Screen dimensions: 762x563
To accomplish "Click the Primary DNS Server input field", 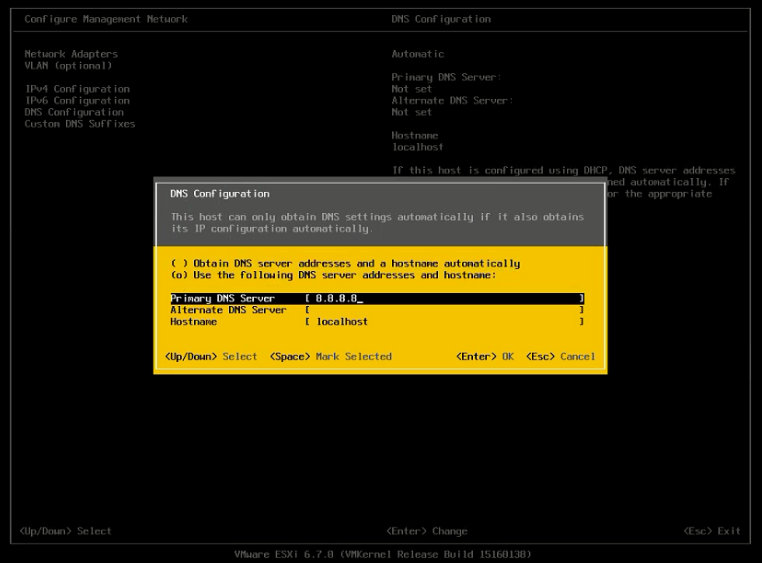I will click(445, 298).
